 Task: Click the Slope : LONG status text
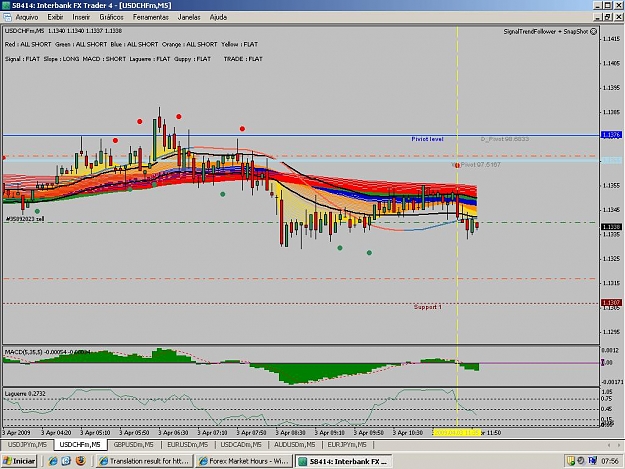[x=61, y=59]
